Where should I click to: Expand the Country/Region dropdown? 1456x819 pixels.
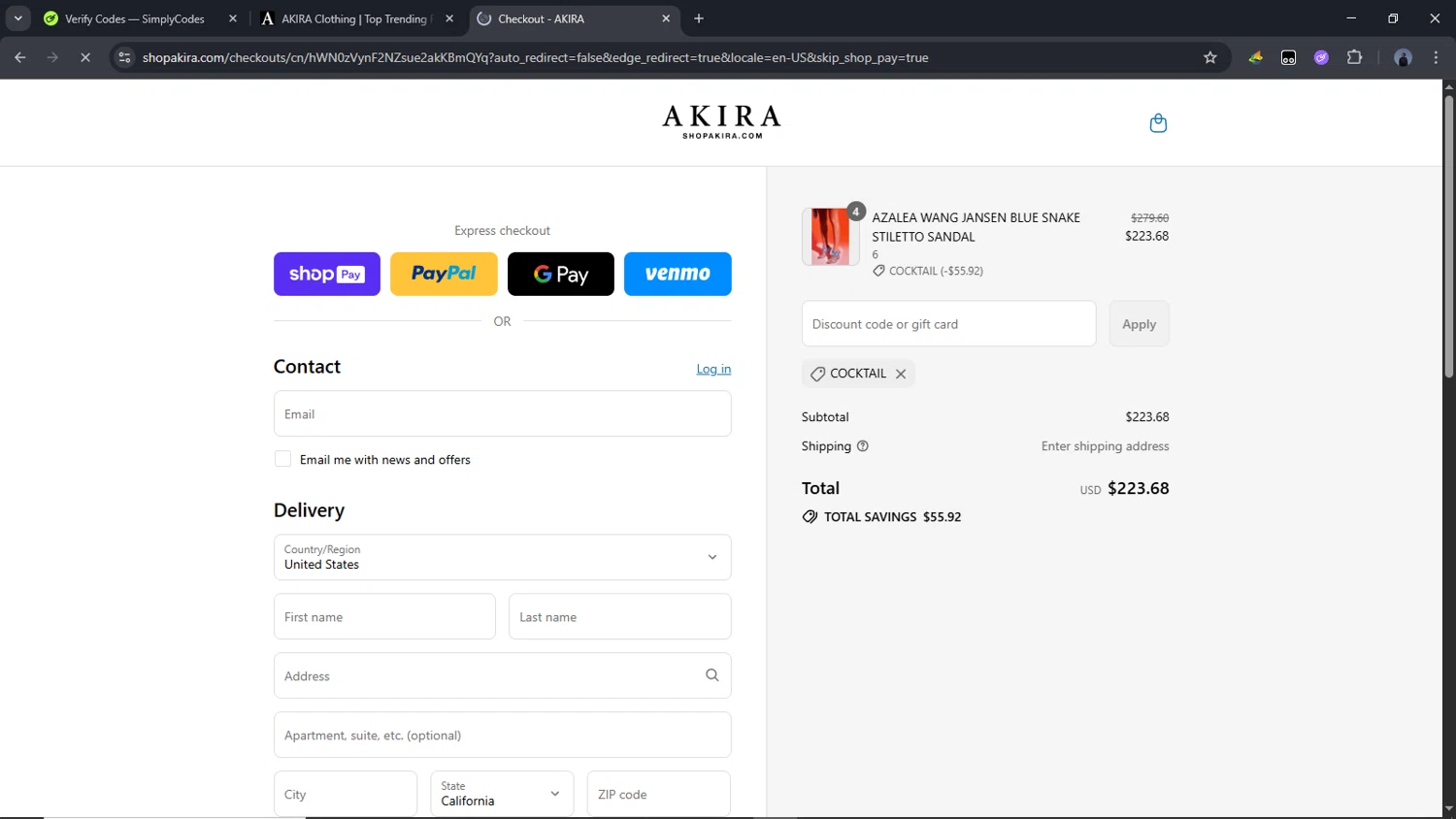[x=502, y=557]
